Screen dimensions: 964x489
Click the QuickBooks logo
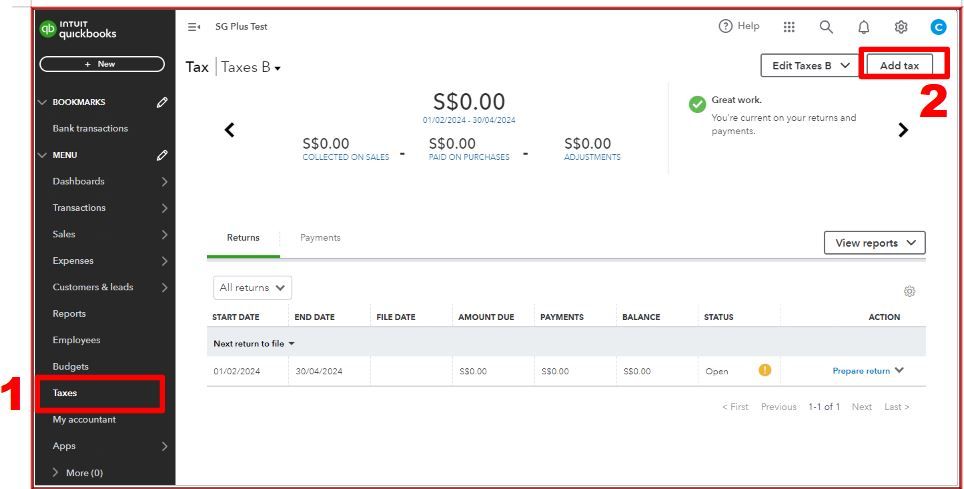pyautogui.click(x=78, y=30)
